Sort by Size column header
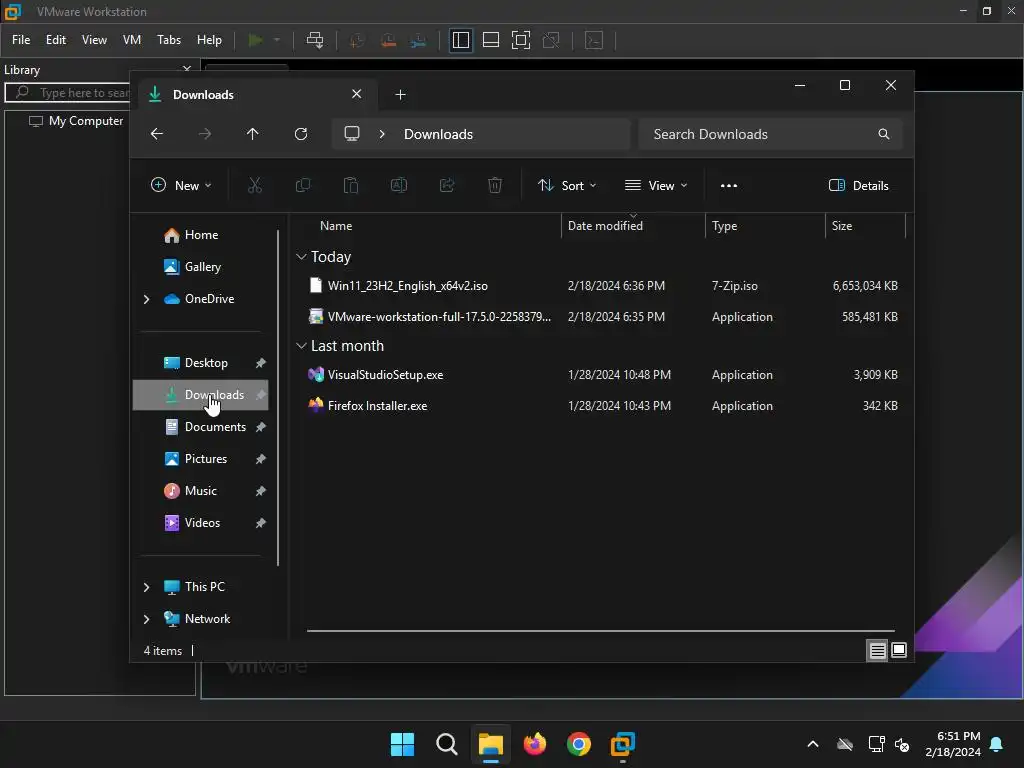Screen dimensions: 1024x768 [x=865, y=226]
